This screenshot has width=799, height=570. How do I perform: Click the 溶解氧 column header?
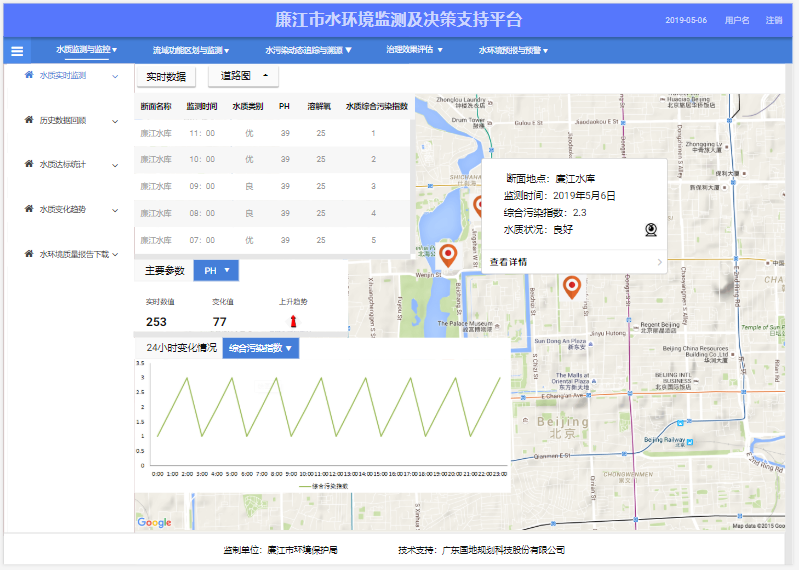click(319, 106)
